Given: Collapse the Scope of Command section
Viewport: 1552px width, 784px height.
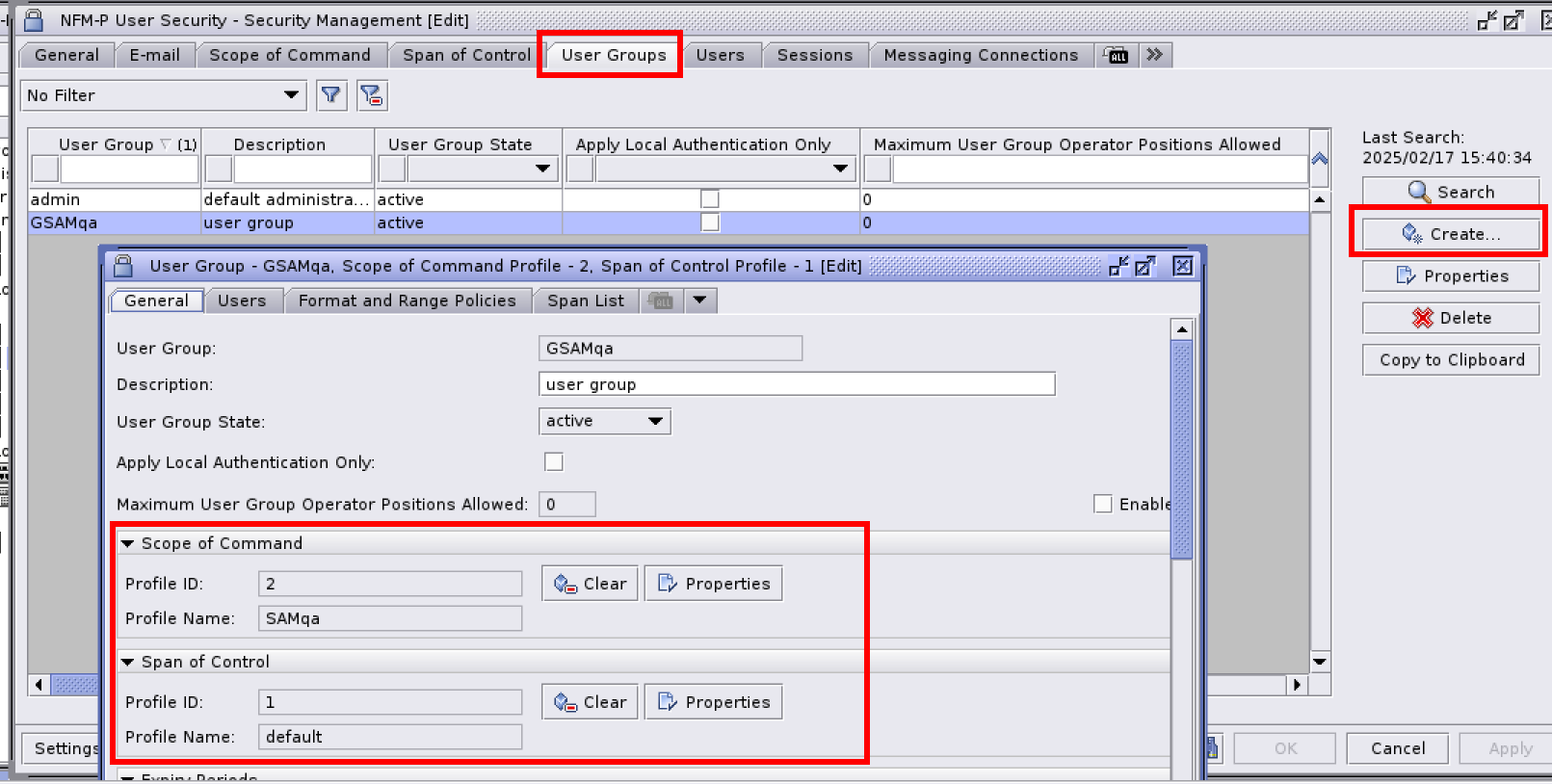Looking at the screenshot, I should click(127, 543).
